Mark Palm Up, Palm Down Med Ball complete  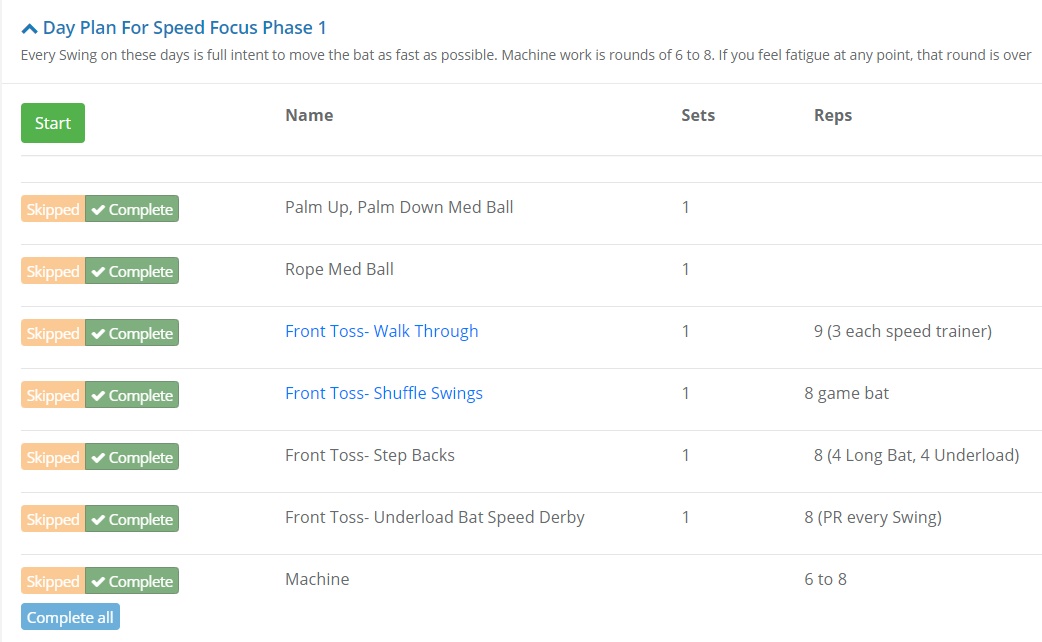(x=132, y=209)
